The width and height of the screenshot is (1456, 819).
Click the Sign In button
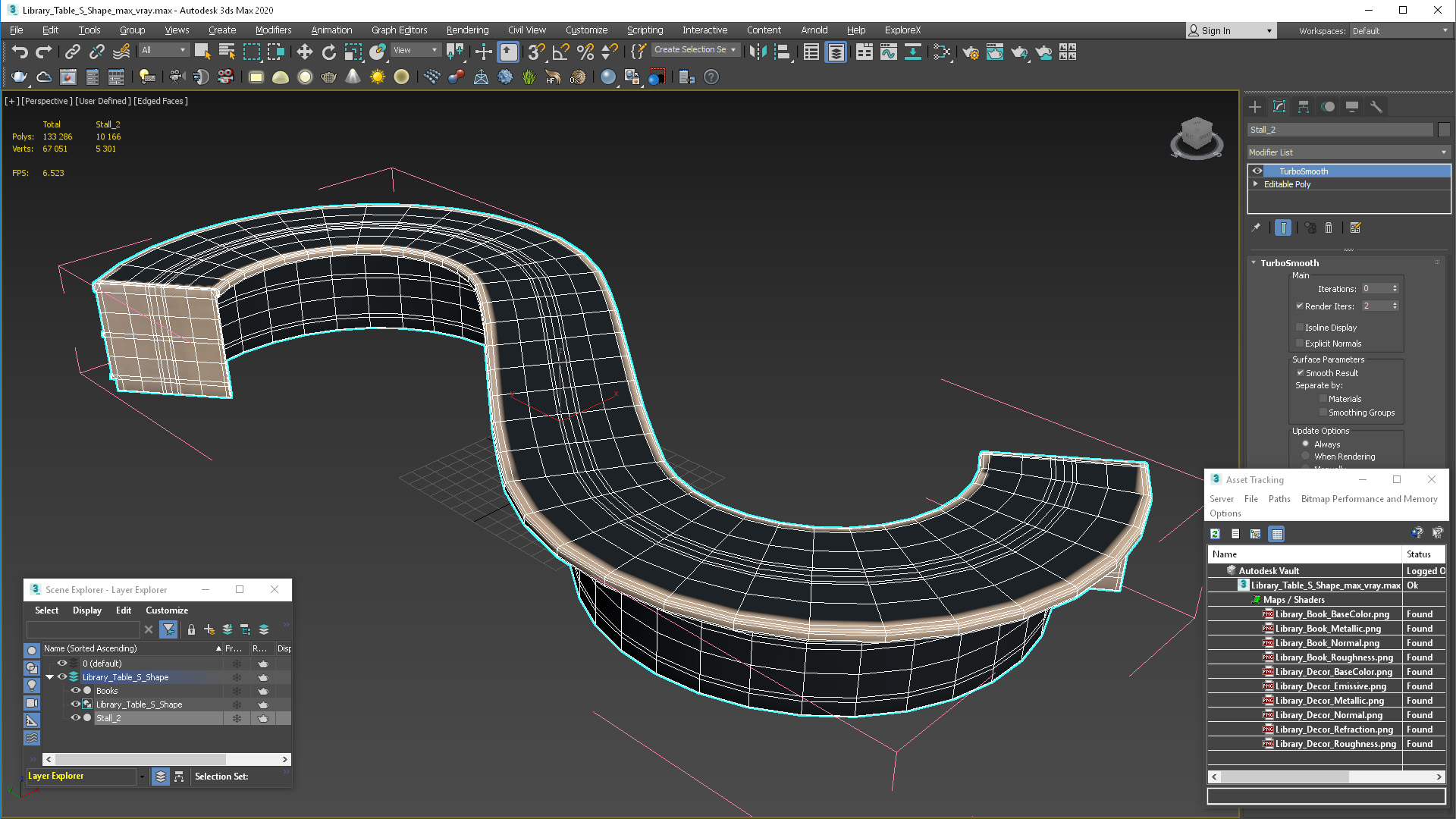tap(1216, 31)
